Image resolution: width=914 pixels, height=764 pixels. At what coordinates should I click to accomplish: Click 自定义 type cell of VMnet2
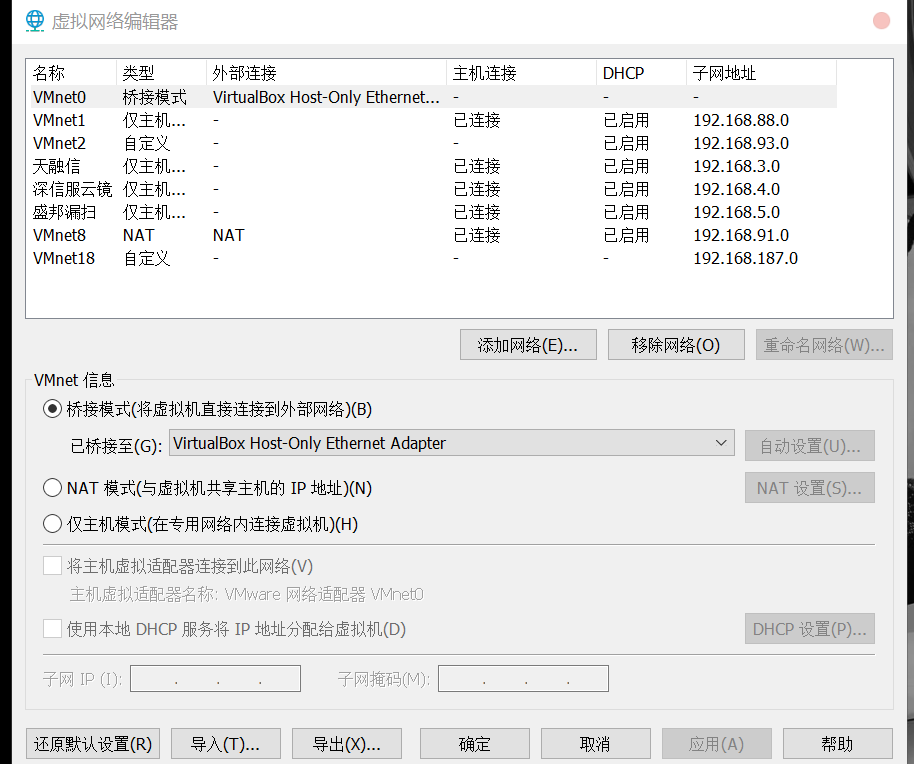click(146, 143)
